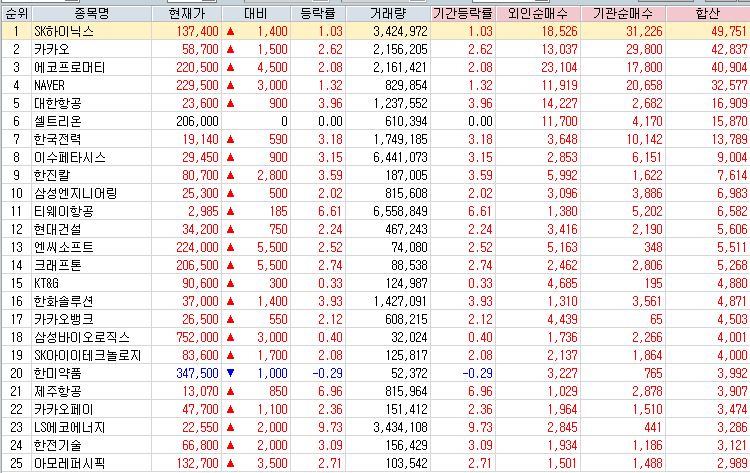The height and width of the screenshot is (473, 750).
Task: Sort by the 현재가 column header
Action: pyautogui.click(x=187, y=13)
